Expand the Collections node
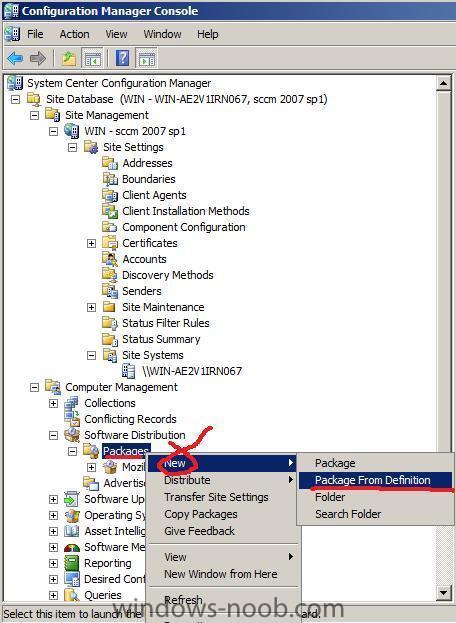Viewport: 456px width, 623px height. point(54,403)
